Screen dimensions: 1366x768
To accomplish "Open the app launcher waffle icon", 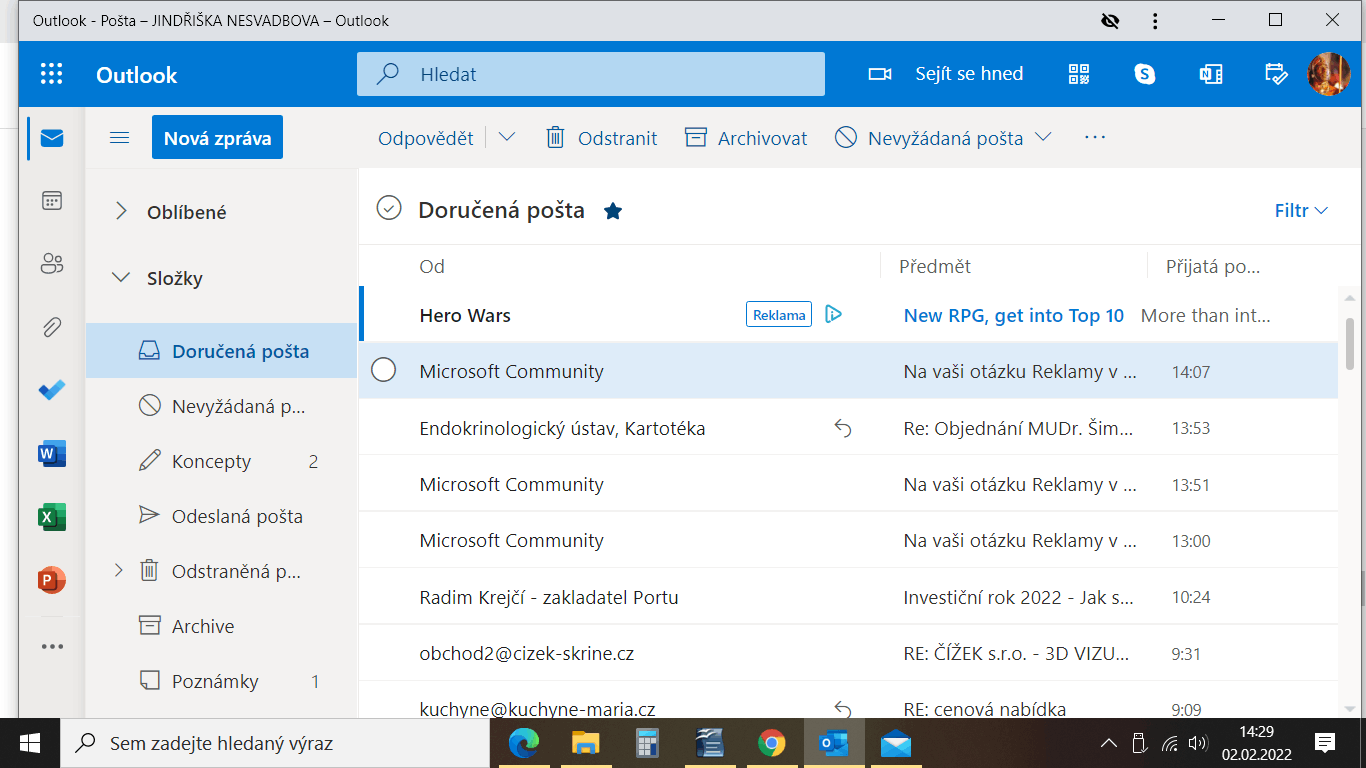I will 51,74.
